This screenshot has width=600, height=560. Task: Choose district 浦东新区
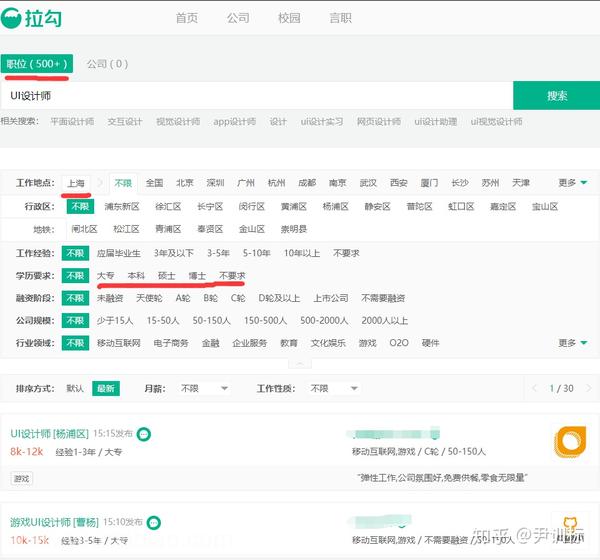coord(122,207)
